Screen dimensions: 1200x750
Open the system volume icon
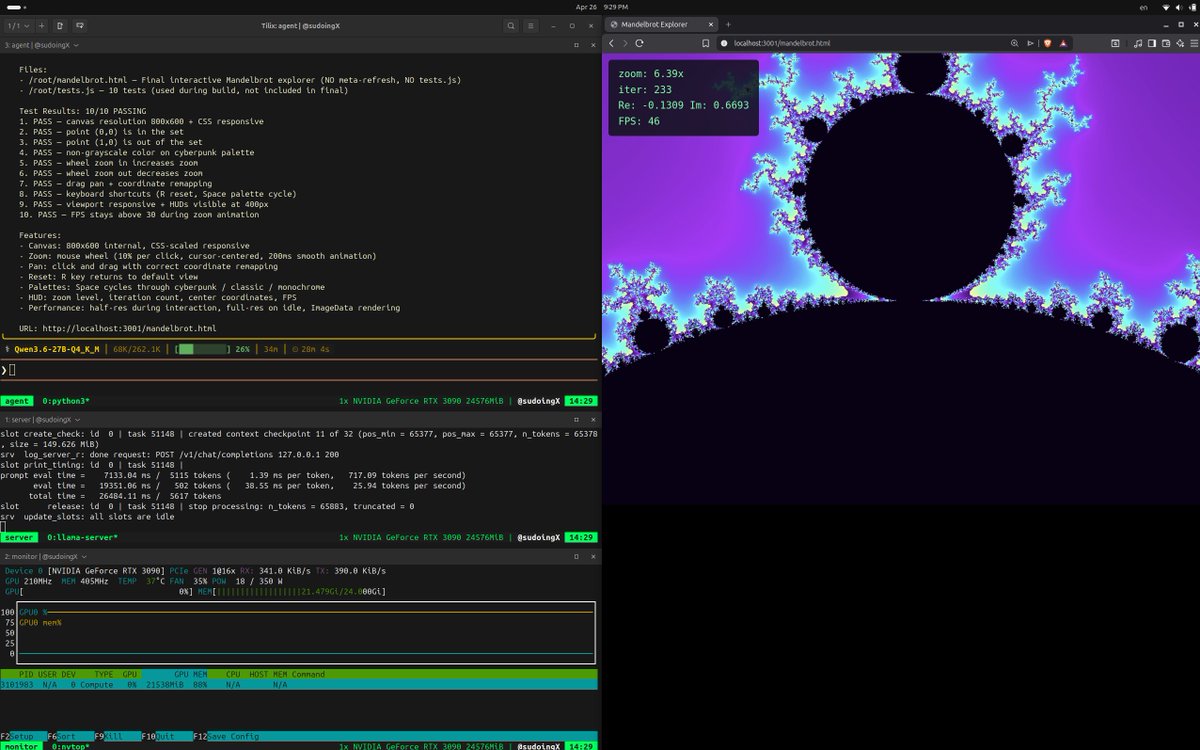point(1178,7)
